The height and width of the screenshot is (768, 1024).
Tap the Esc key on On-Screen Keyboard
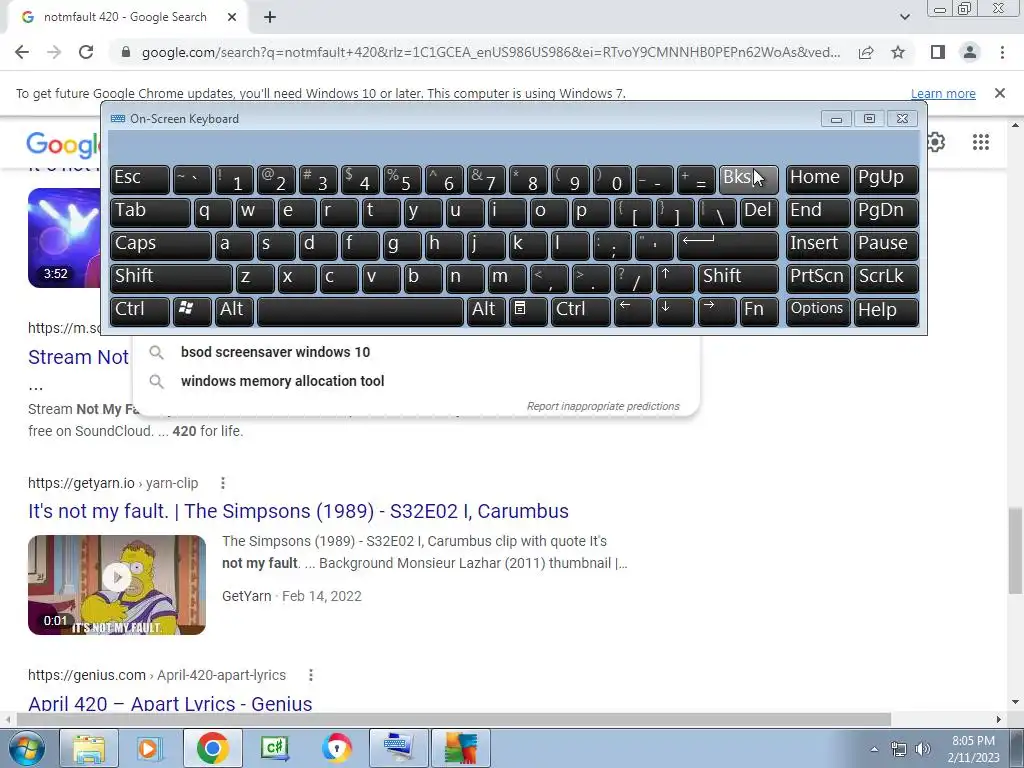(140, 178)
